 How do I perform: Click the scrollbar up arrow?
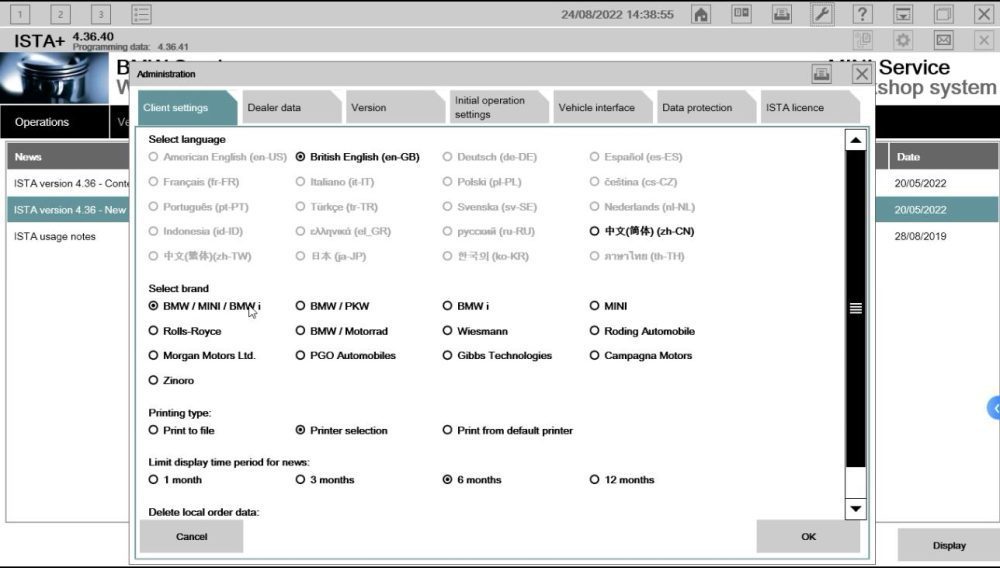[856, 140]
